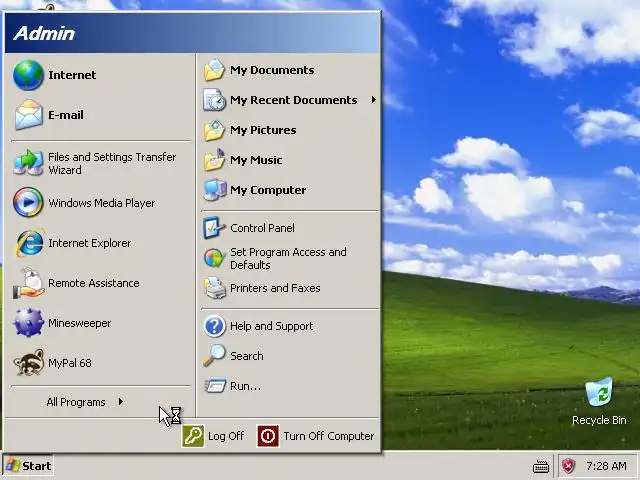Click the Set Program Access and Defaults icon
Screen dimensions: 640x480
[214, 258]
